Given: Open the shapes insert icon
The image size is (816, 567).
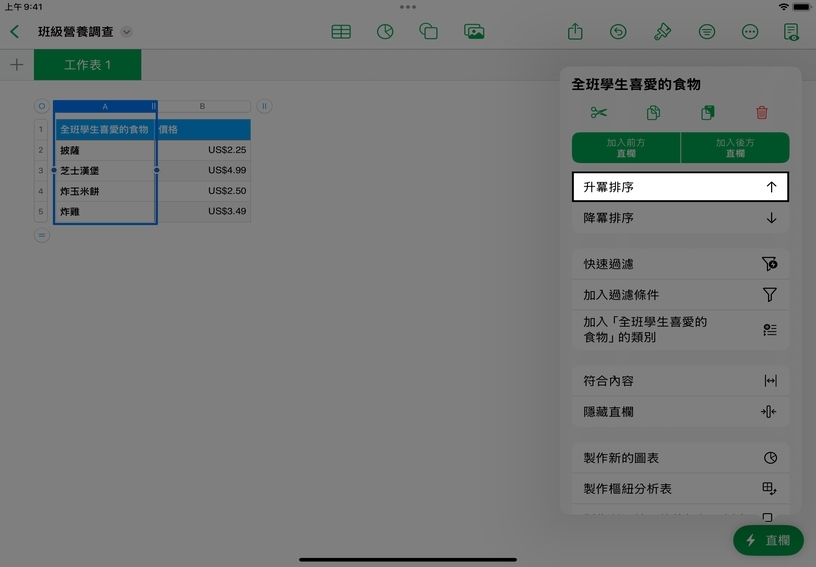Looking at the screenshot, I should [429, 32].
